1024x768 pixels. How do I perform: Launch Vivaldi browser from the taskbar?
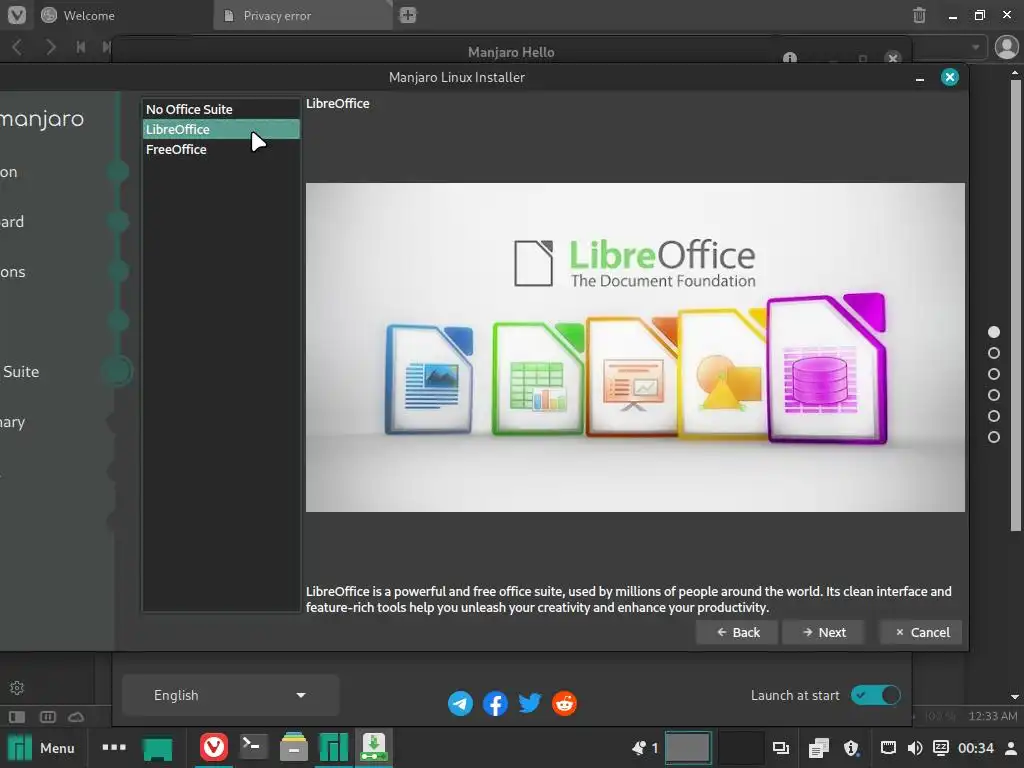(214, 747)
